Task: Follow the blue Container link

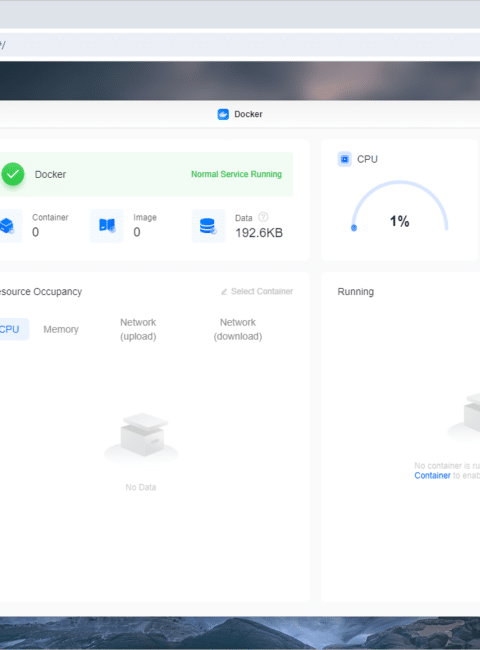Action: pyautogui.click(x=432, y=475)
